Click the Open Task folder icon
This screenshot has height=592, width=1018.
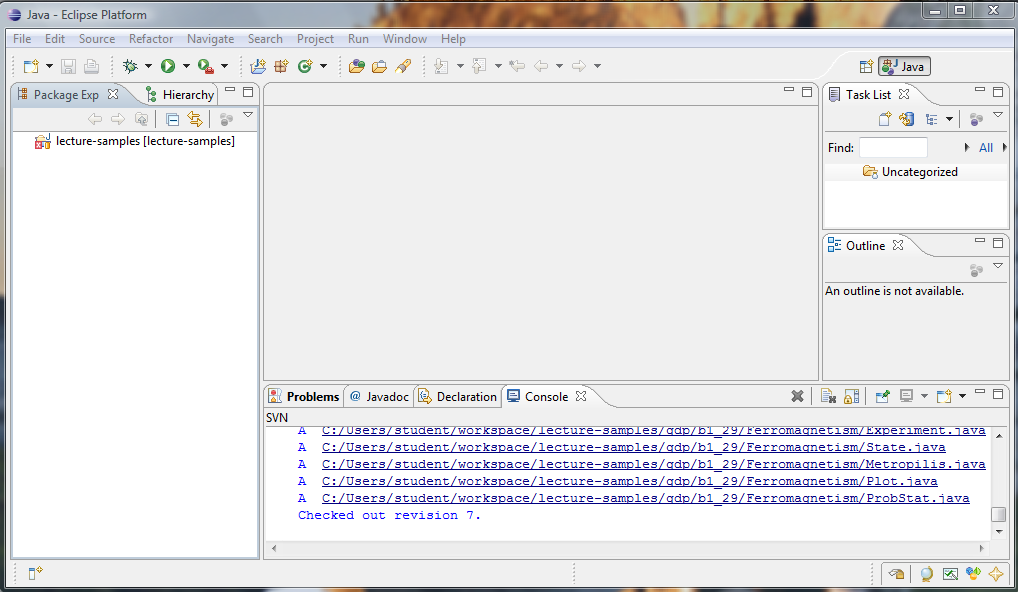click(x=380, y=66)
